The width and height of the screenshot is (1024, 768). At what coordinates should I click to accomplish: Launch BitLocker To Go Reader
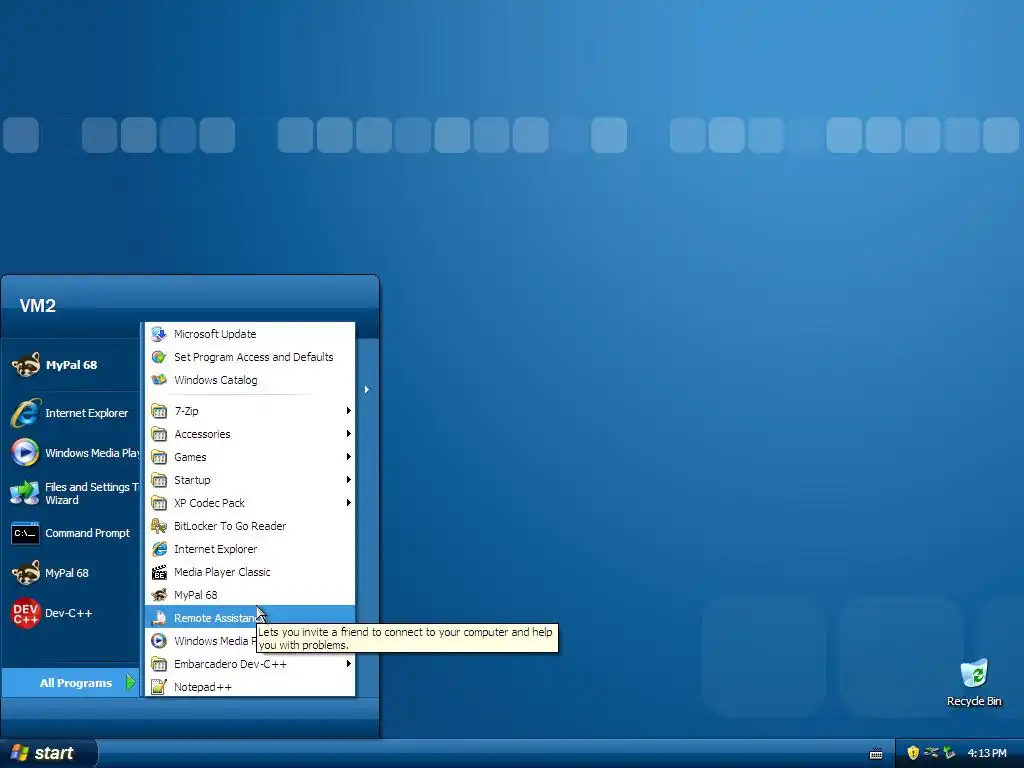[250, 526]
